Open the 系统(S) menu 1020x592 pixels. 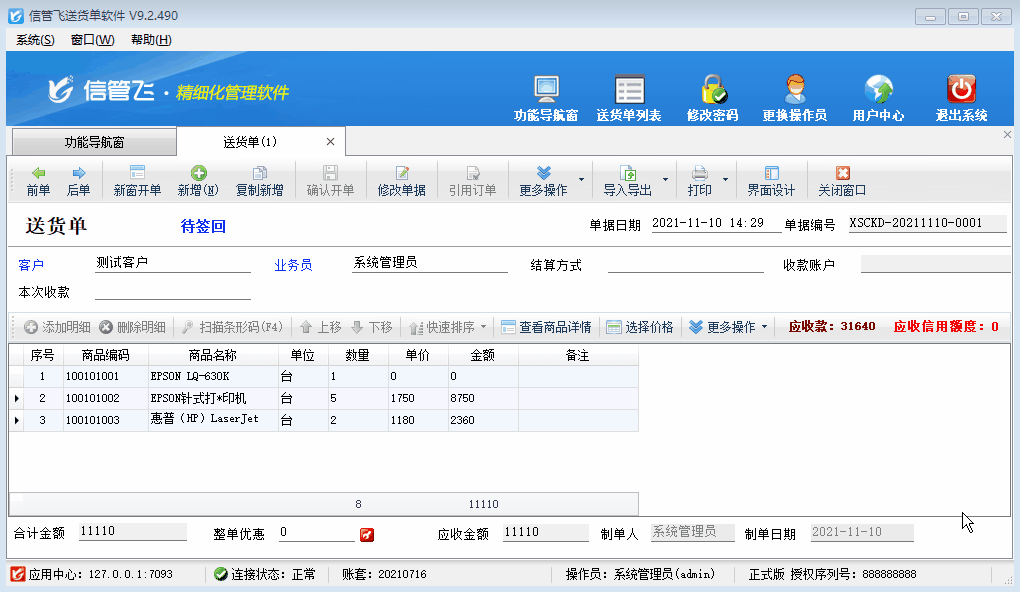35,40
